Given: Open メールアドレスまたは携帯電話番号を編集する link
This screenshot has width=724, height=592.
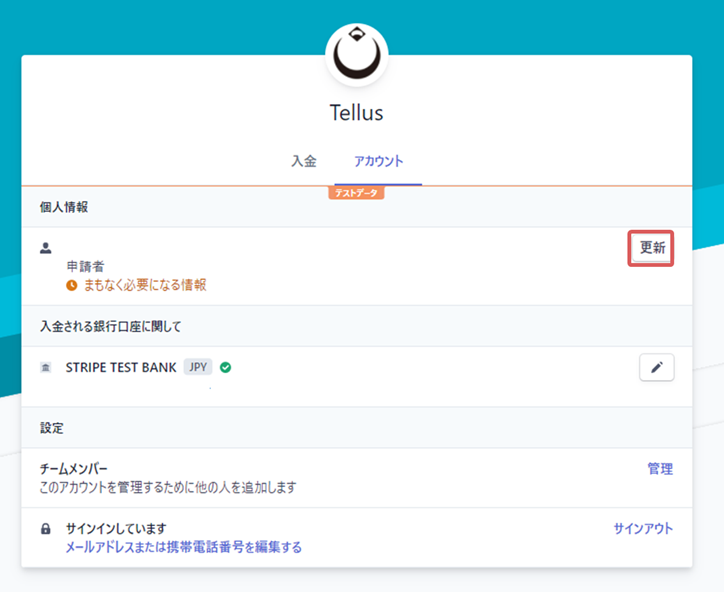Looking at the screenshot, I should (183, 548).
